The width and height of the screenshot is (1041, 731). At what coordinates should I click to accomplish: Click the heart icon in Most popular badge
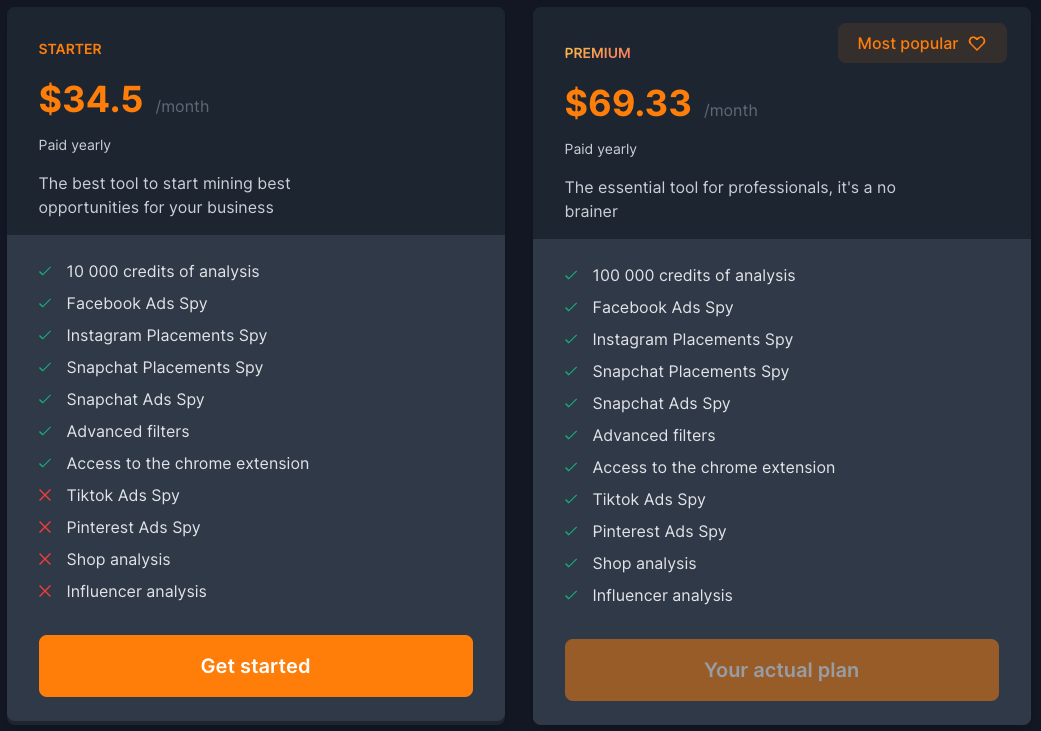click(977, 44)
